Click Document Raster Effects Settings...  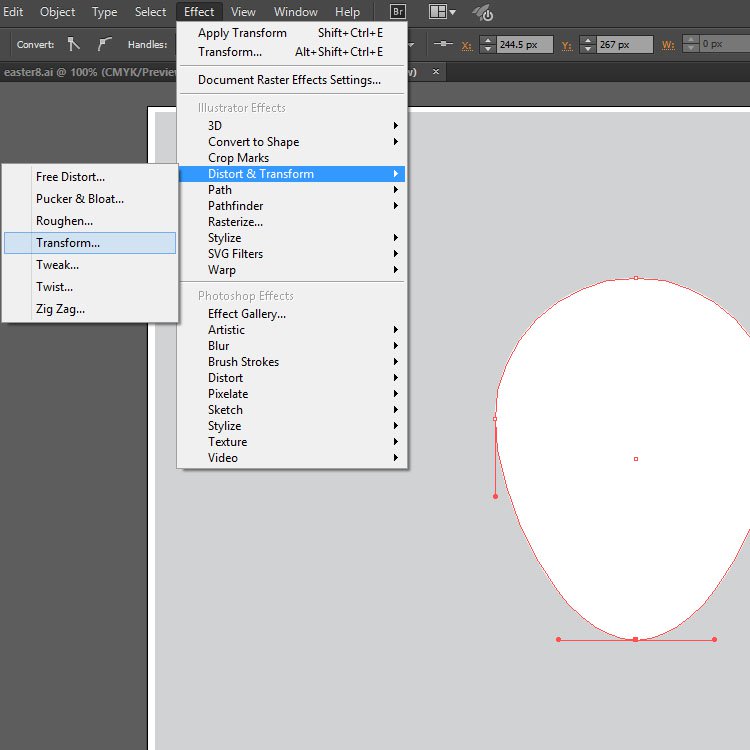[289, 80]
